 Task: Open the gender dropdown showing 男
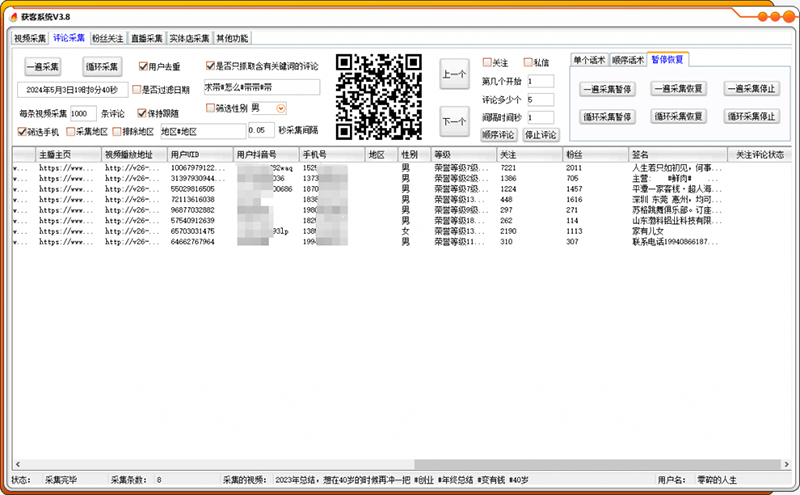(281, 108)
